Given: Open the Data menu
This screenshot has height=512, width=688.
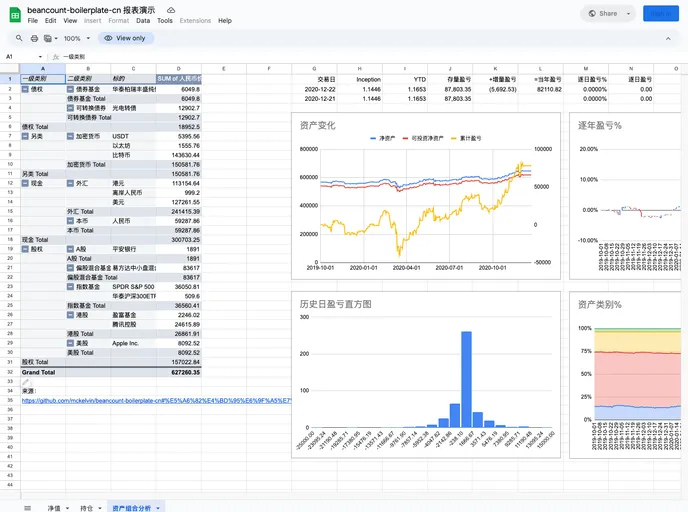Looking at the screenshot, I should (x=143, y=21).
